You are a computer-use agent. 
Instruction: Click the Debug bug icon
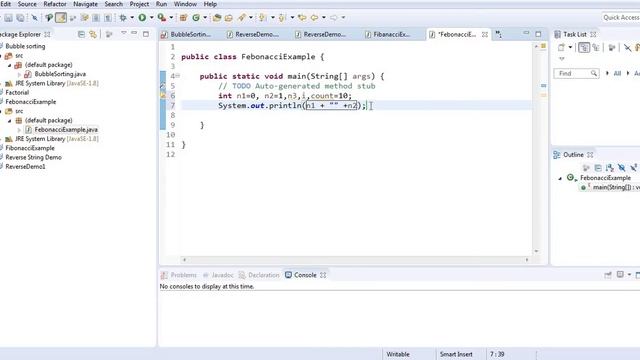122,18
